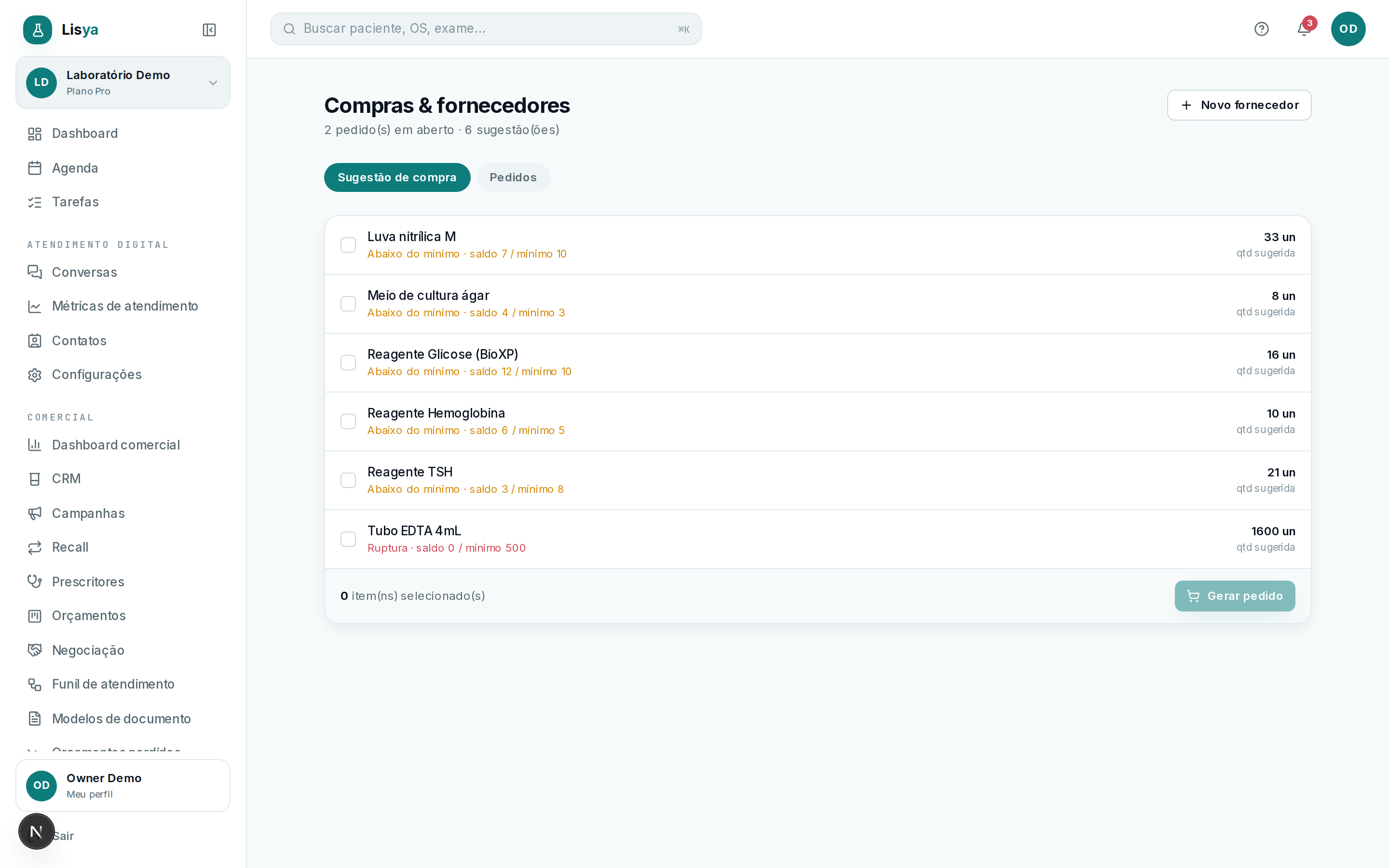Screen dimensions: 1389x868
Task: Open Agenda from the sidebar
Action: click(122, 168)
